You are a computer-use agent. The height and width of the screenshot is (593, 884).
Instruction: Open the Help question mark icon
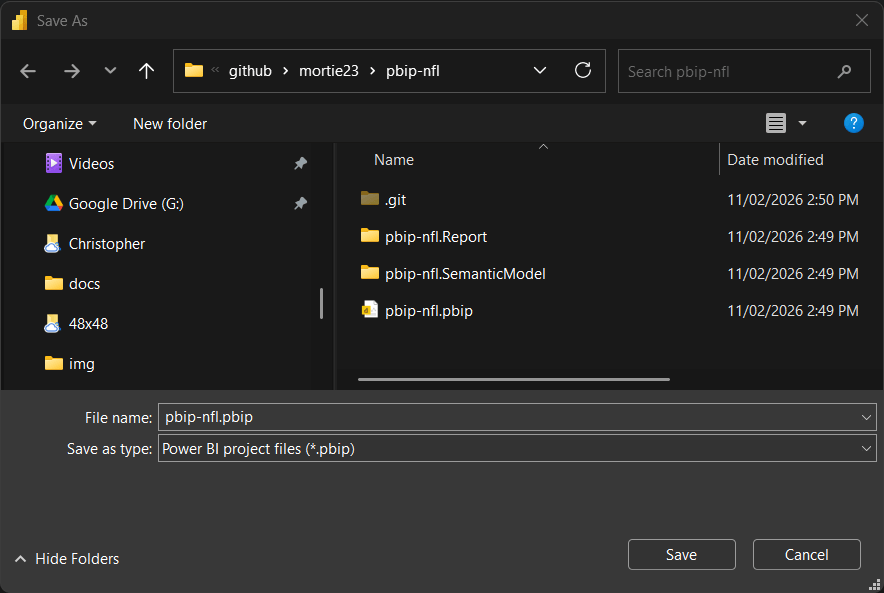[x=853, y=123]
